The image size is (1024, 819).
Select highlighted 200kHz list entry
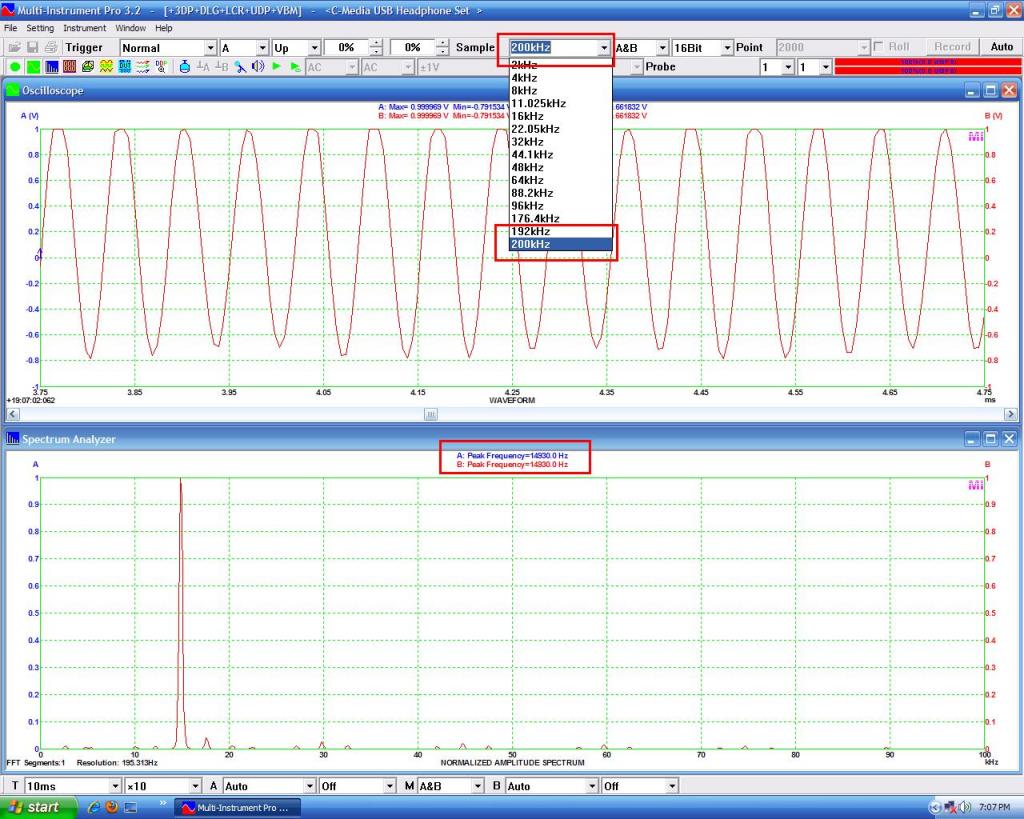coord(560,244)
